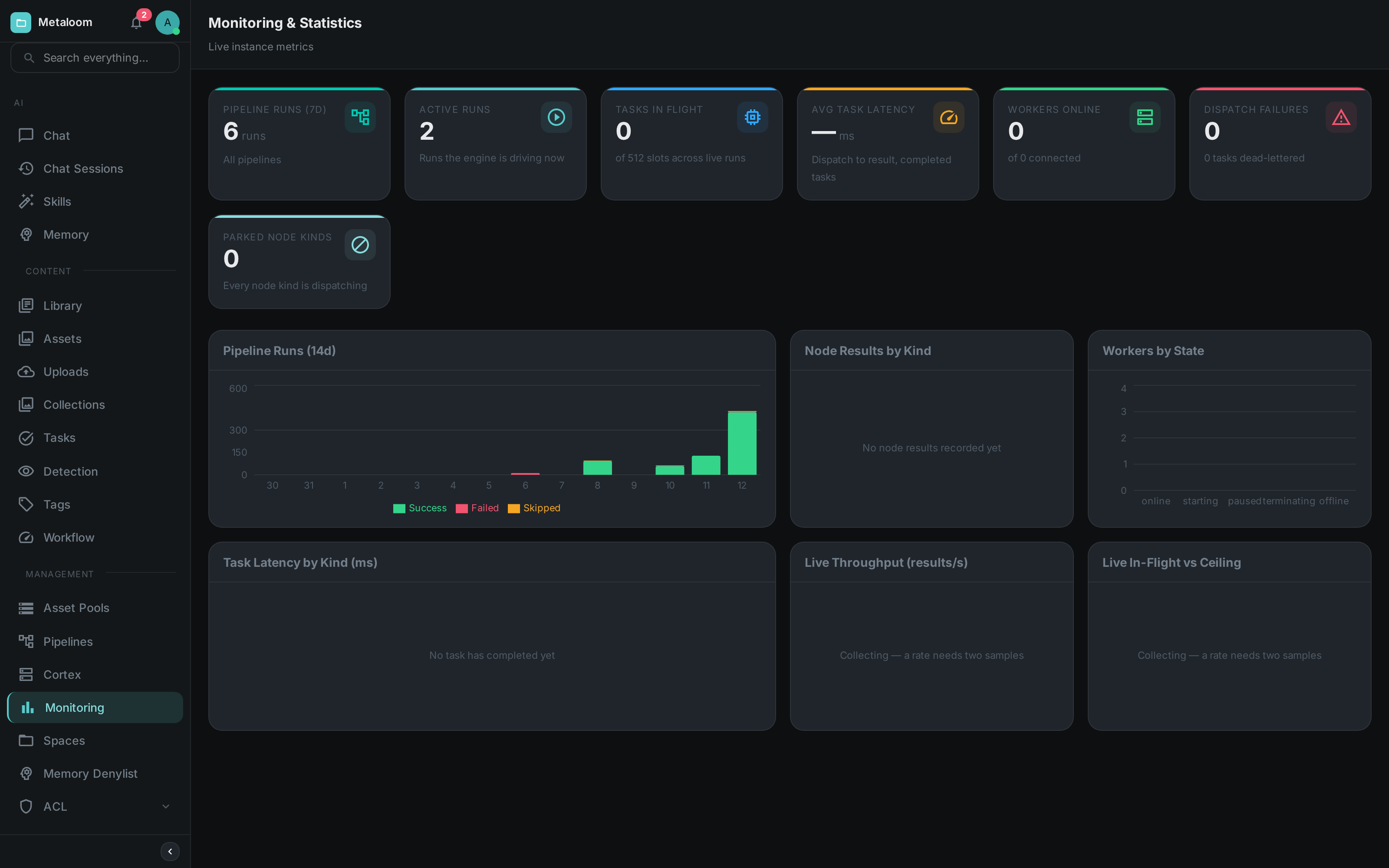Click the tallest bar for day 12
This screenshot has width=1389, height=868.
tap(742, 443)
